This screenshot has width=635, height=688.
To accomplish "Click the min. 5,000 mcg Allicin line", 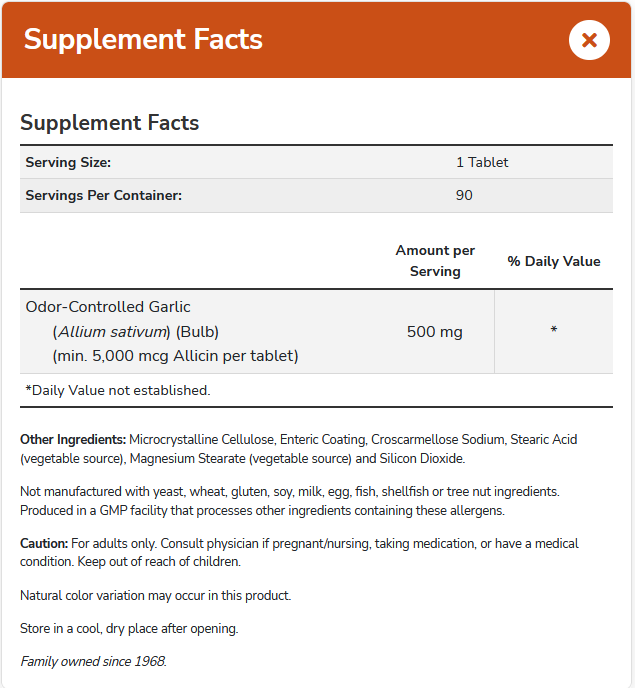I will pyautogui.click(x=175, y=355).
